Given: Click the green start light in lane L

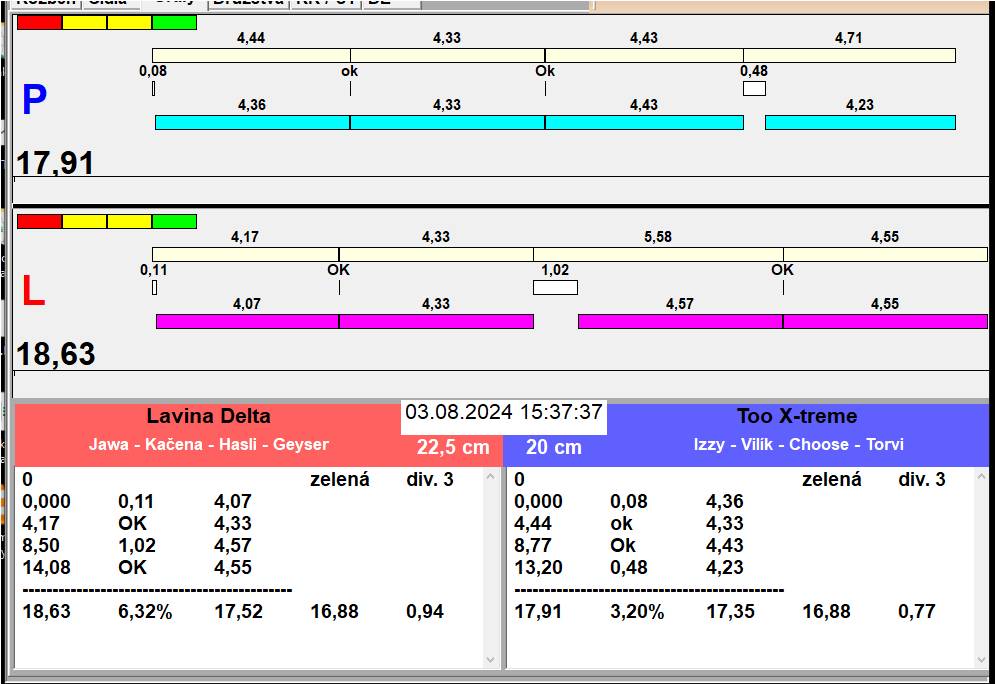Looking at the screenshot, I should [174, 221].
